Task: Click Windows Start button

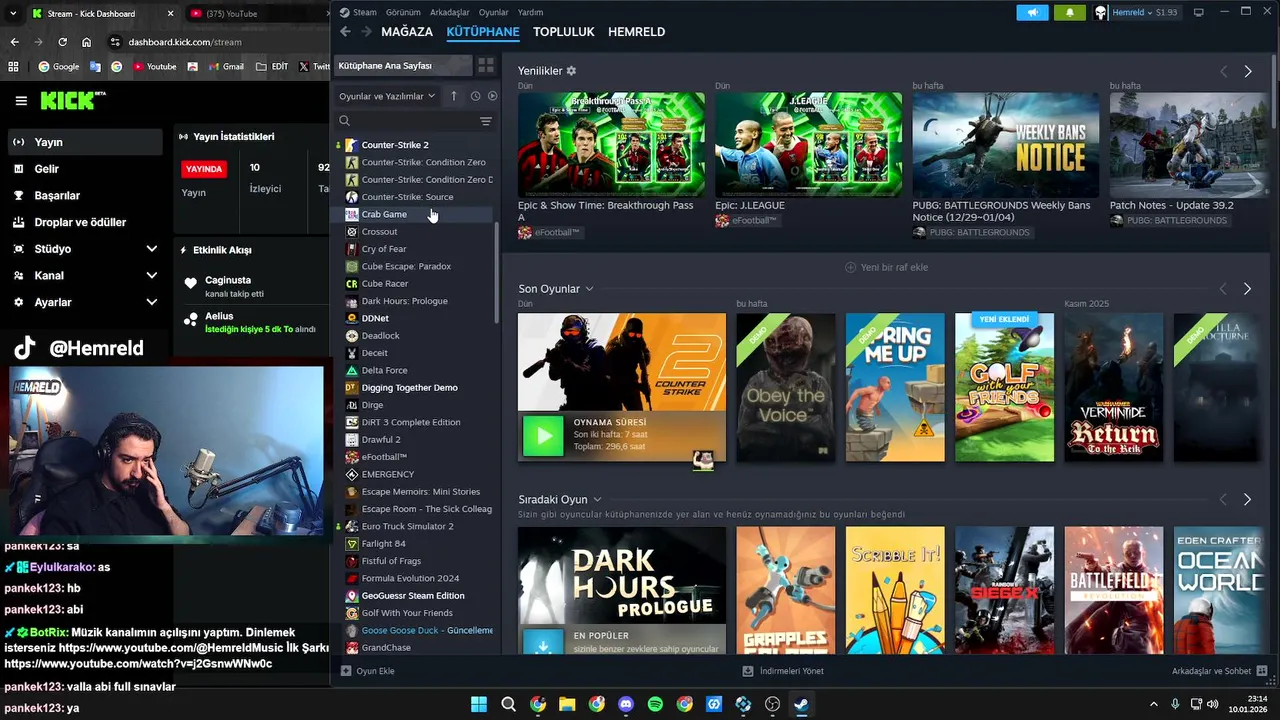Action: tap(479, 704)
